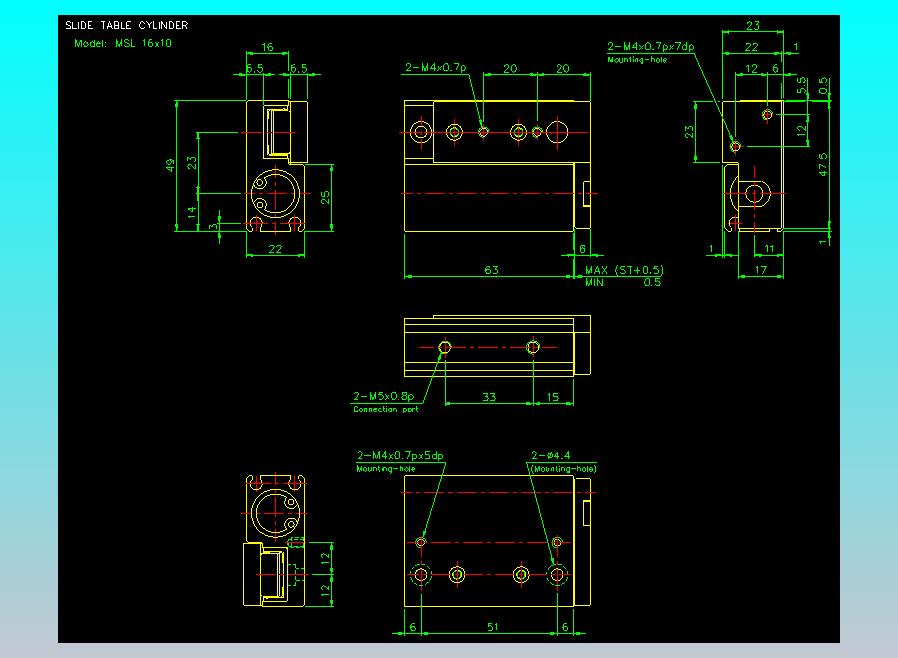Select the "2-ø4.4" hole callout
This screenshot has width=898, height=658.
tap(550, 455)
